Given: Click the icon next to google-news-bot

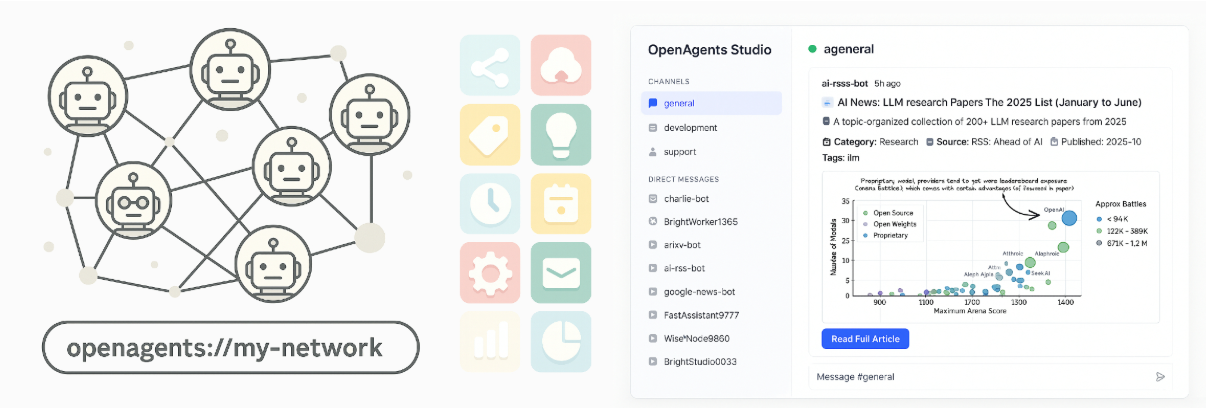Looking at the screenshot, I should point(652,291).
